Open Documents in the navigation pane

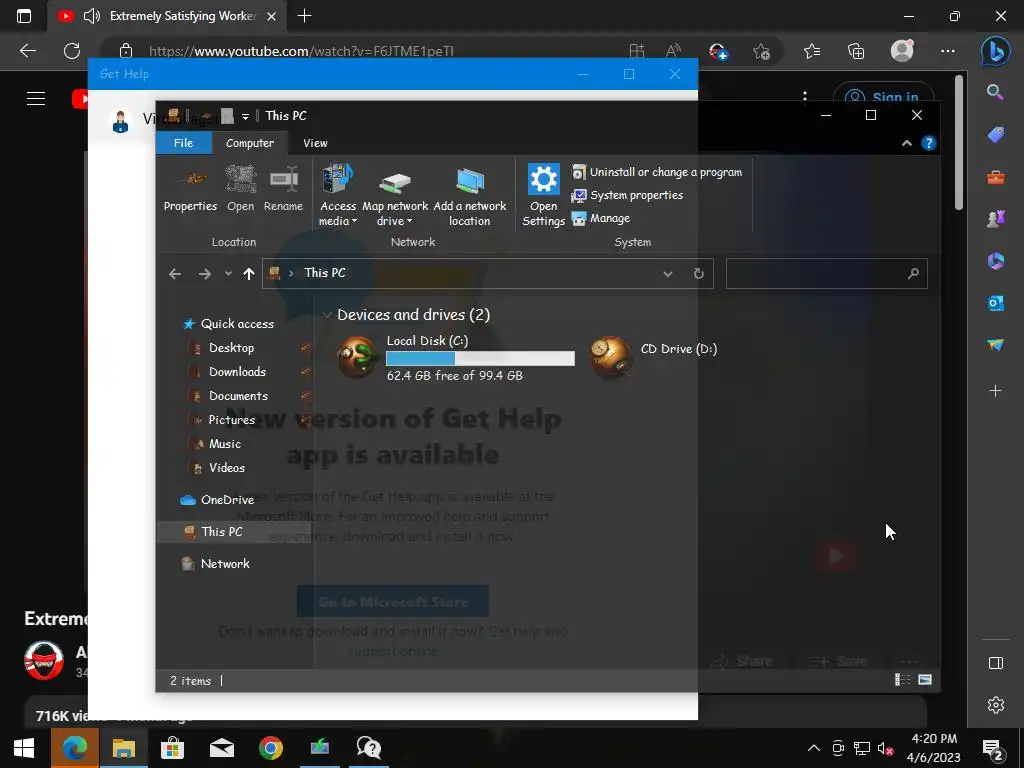pos(238,396)
